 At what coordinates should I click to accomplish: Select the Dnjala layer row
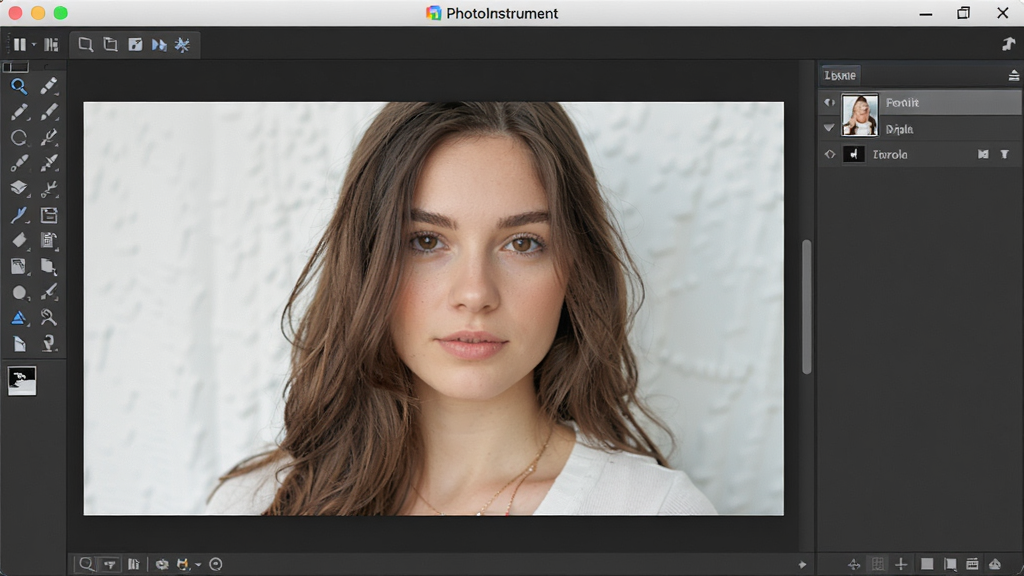point(920,129)
